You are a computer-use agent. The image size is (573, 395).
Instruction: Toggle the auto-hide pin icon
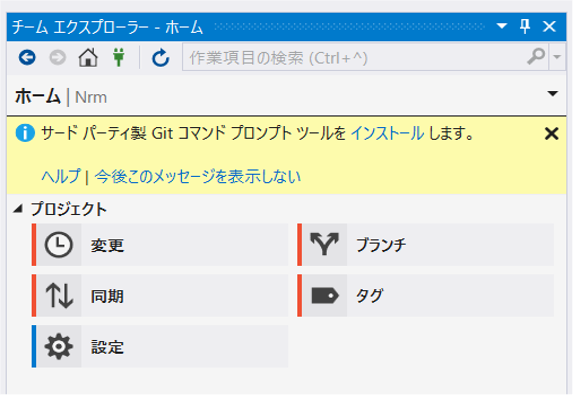point(525,26)
